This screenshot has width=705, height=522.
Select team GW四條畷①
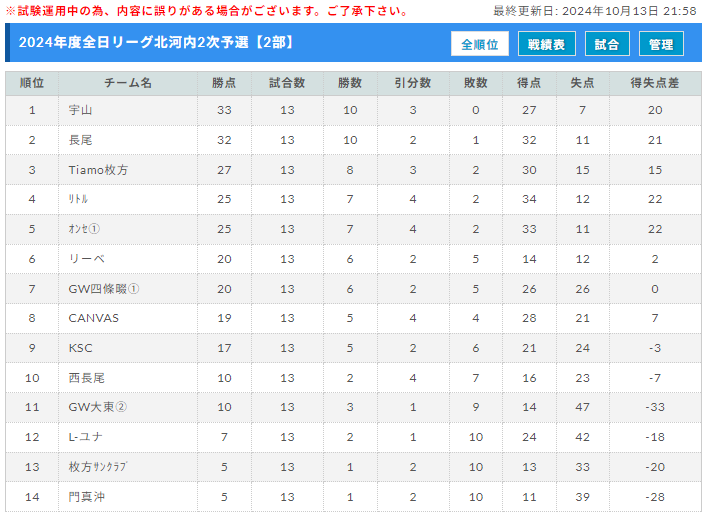tap(104, 289)
